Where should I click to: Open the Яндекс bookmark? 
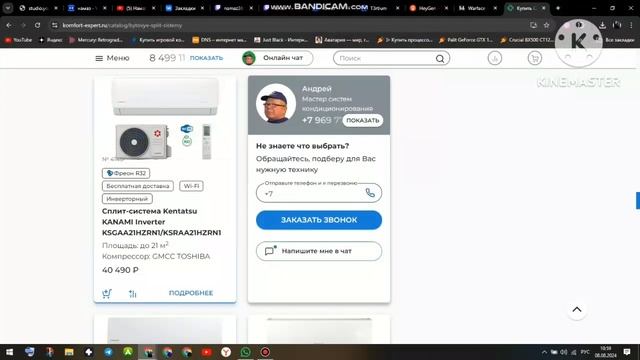[51, 40]
